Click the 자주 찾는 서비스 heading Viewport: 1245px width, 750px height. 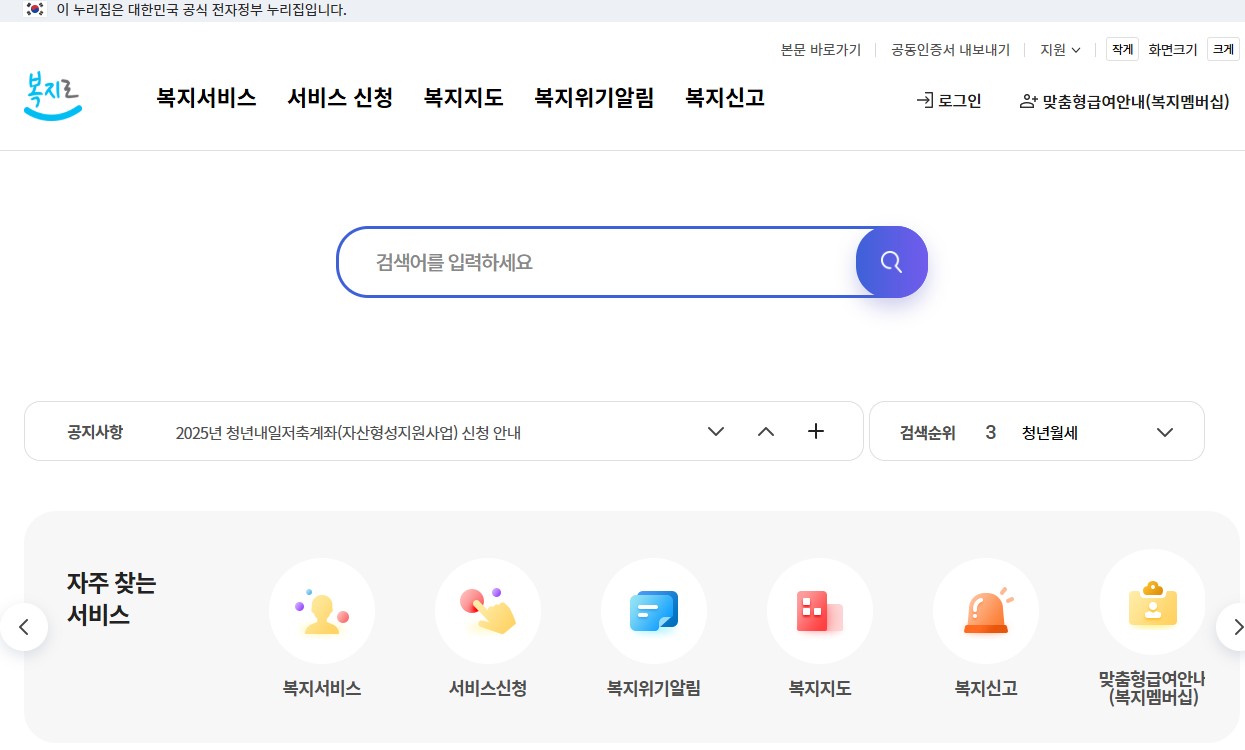point(112,598)
